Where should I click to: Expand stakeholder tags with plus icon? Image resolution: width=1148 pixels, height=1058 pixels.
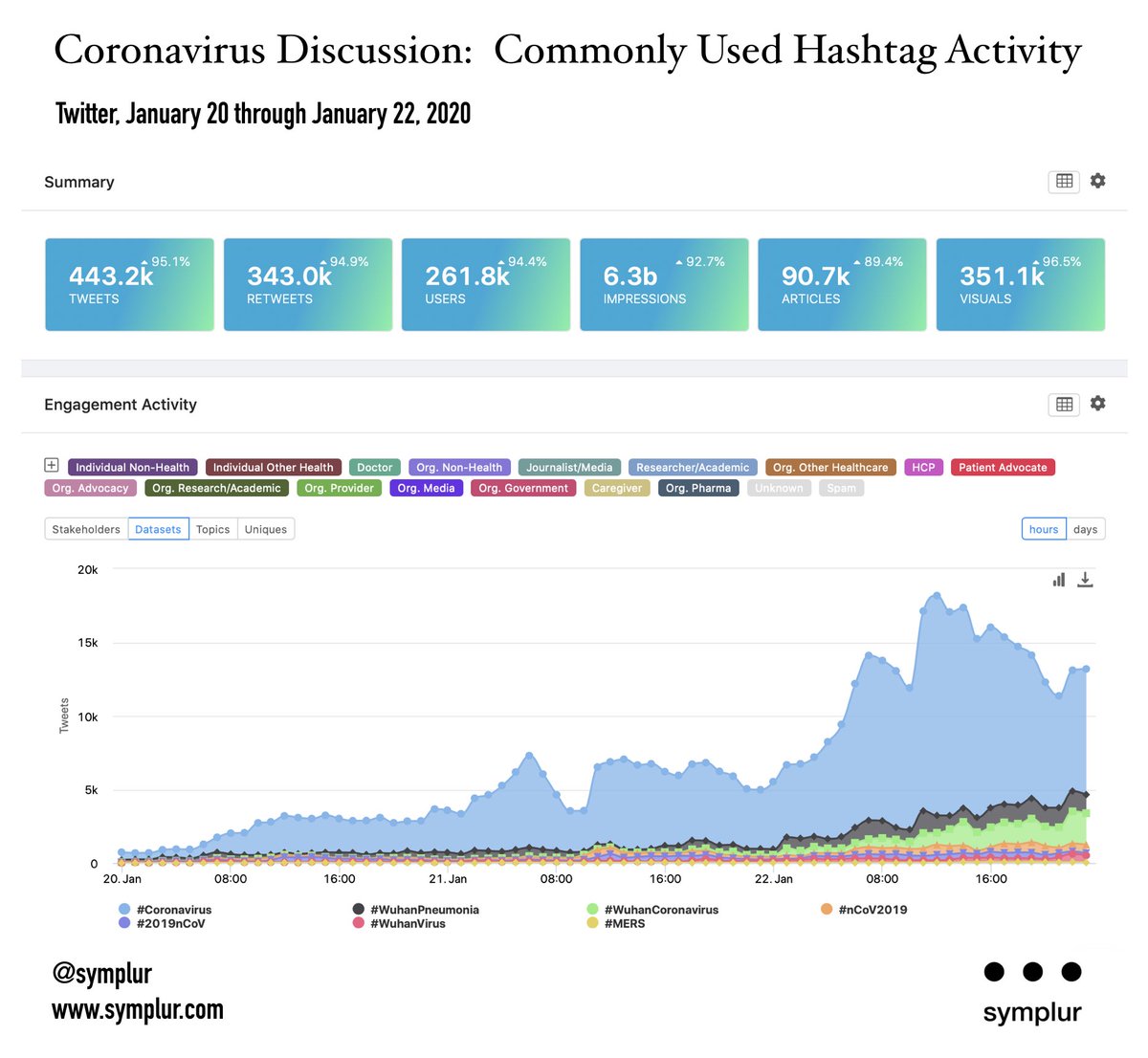point(52,465)
